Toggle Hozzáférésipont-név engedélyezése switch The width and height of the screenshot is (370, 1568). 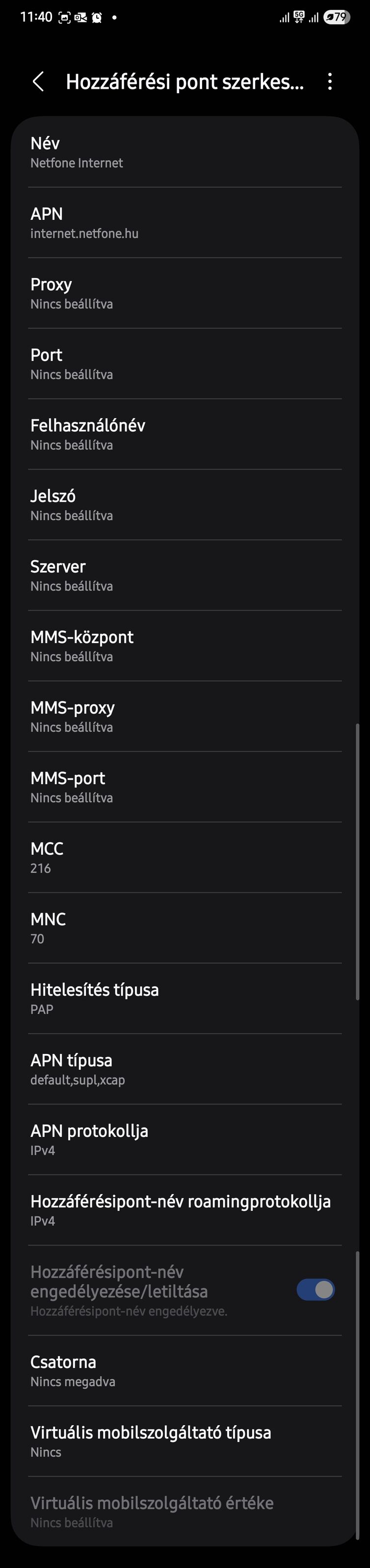click(315, 1289)
